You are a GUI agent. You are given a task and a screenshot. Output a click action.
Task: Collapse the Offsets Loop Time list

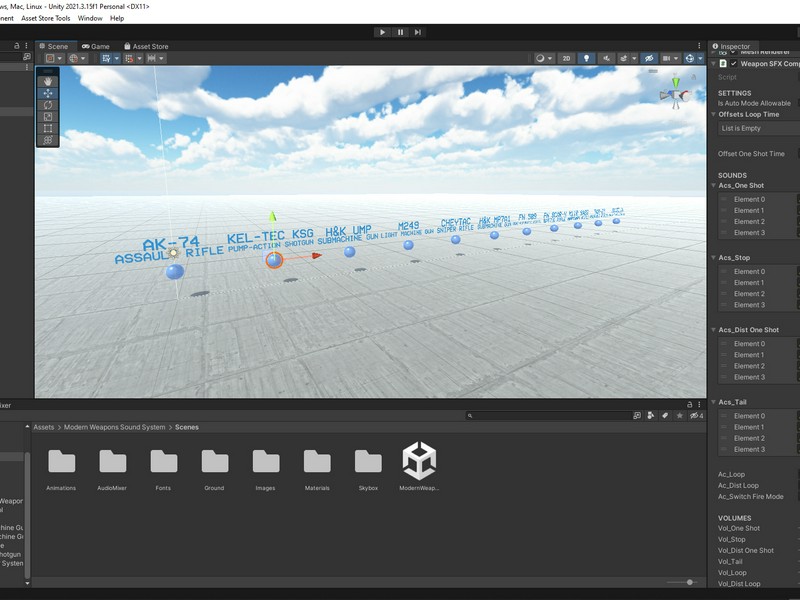[x=713, y=114]
